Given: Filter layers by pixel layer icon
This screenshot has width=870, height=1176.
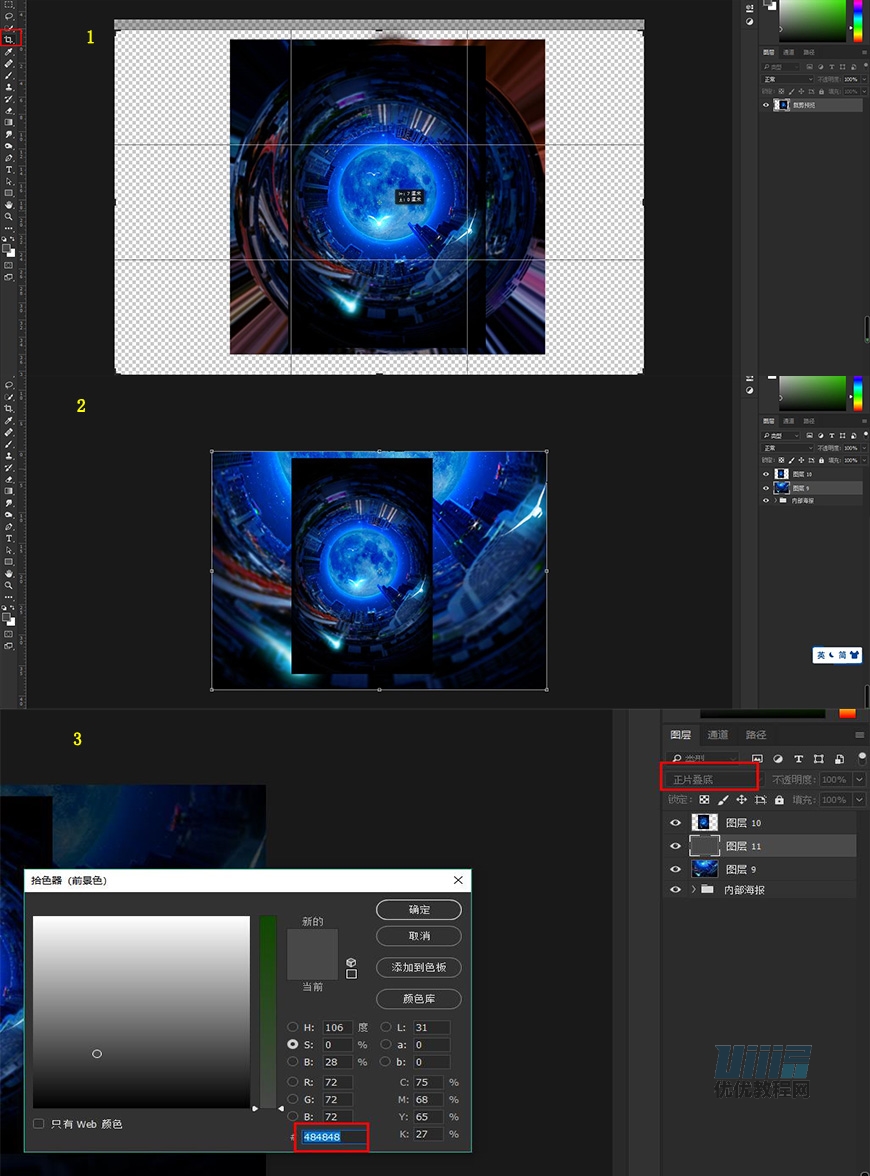Looking at the screenshot, I should 757,759.
